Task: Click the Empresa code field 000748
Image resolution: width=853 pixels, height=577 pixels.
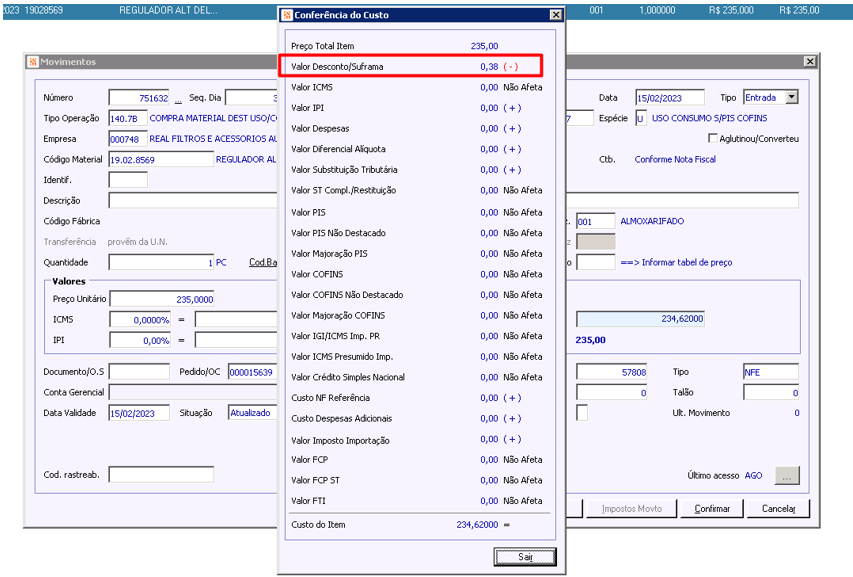Action: point(128,139)
